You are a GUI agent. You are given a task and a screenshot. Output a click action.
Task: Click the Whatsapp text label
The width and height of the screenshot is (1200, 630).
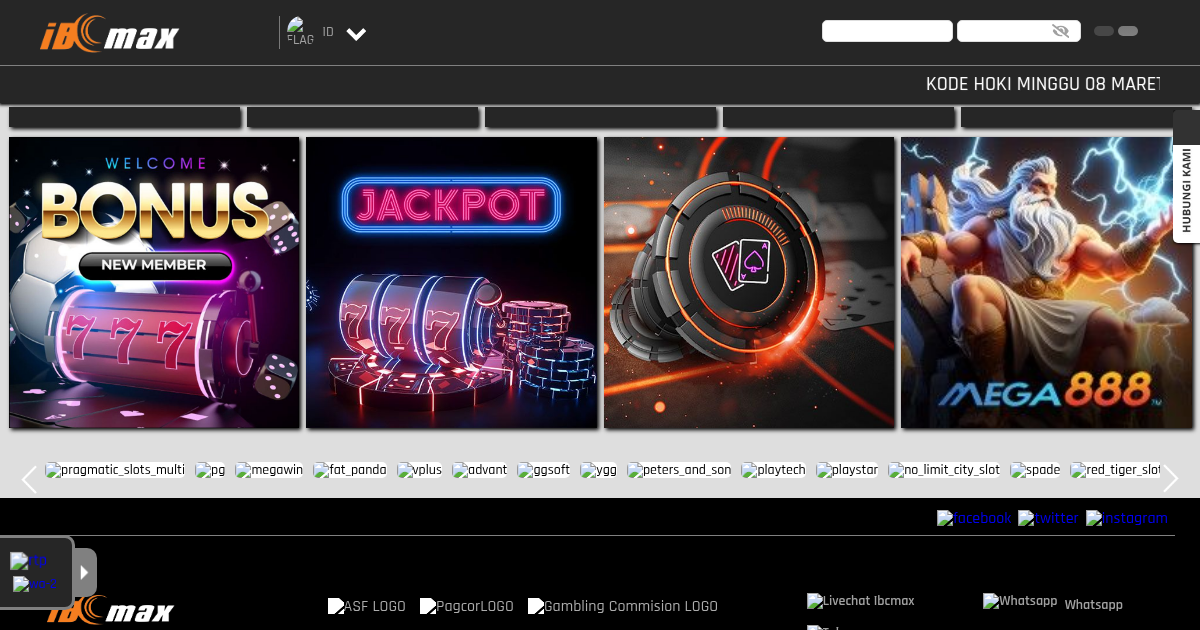1093,605
